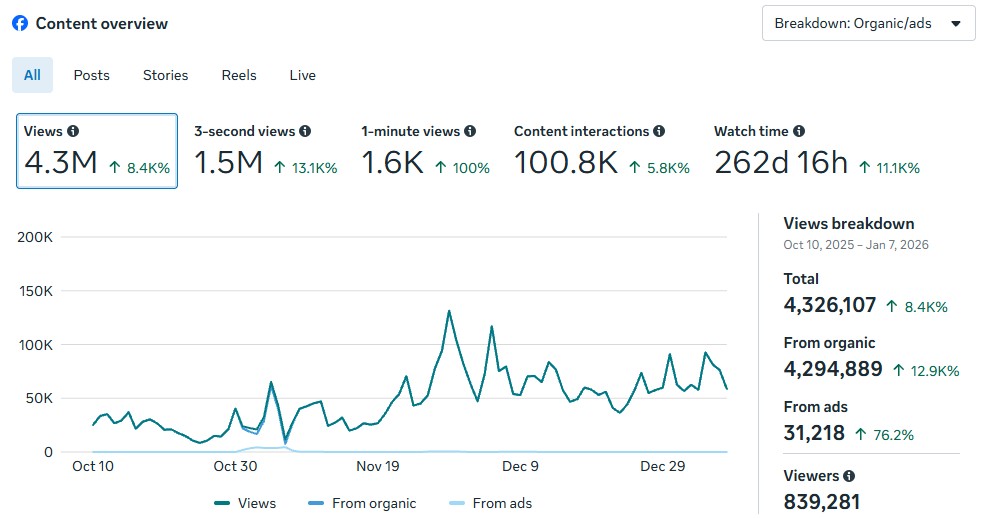Select the Watch time metric card

817,151
